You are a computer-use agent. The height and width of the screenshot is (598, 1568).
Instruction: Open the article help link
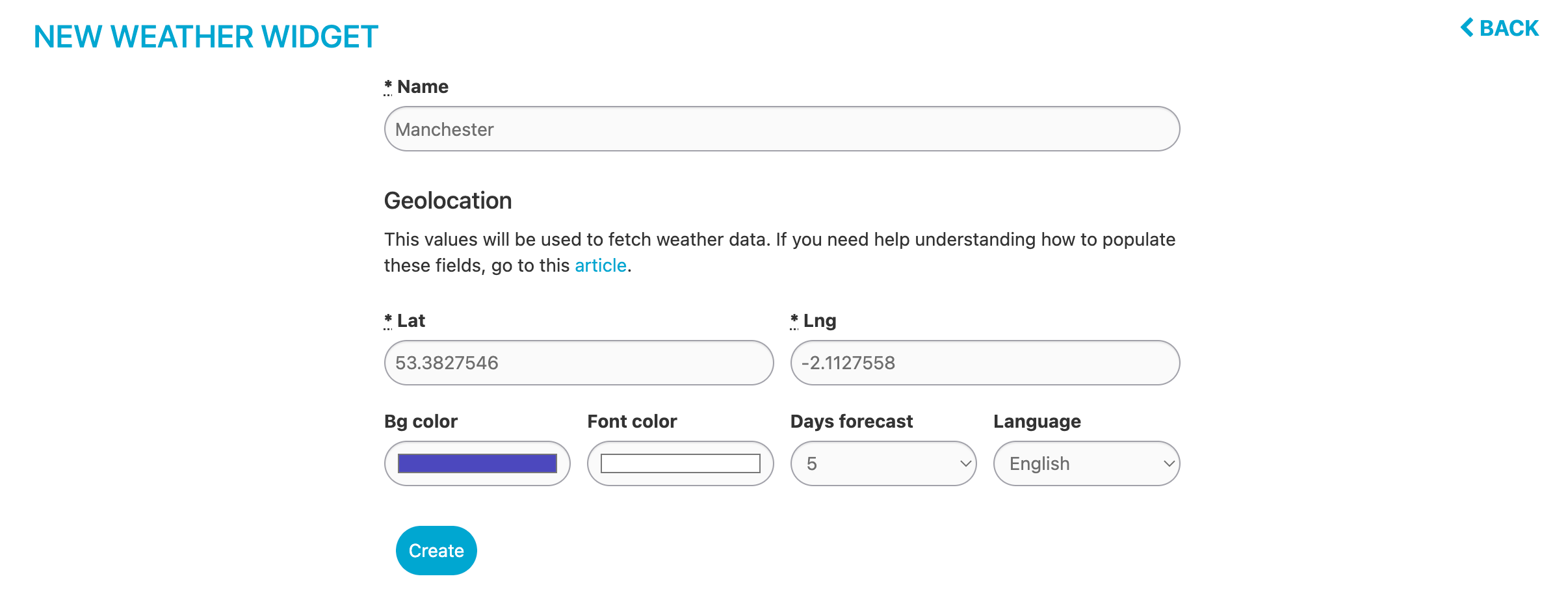pos(600,265)
